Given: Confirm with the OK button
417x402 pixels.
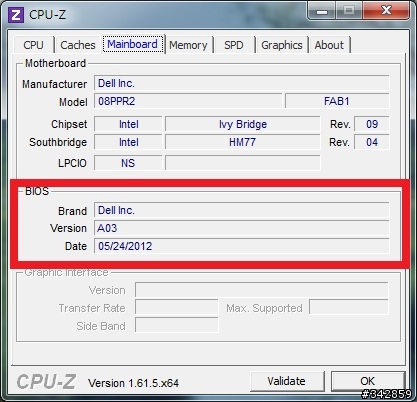Looking at the screenshot, I should 368,381.
